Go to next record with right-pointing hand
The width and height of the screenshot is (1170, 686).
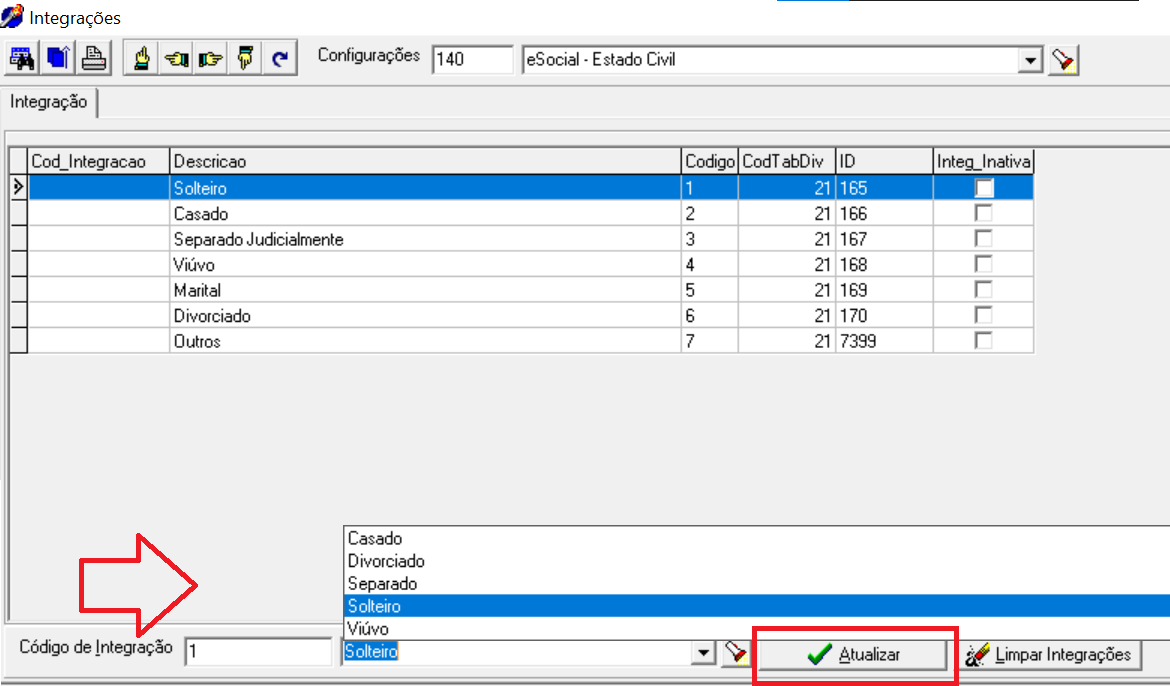tap(211, 59)
